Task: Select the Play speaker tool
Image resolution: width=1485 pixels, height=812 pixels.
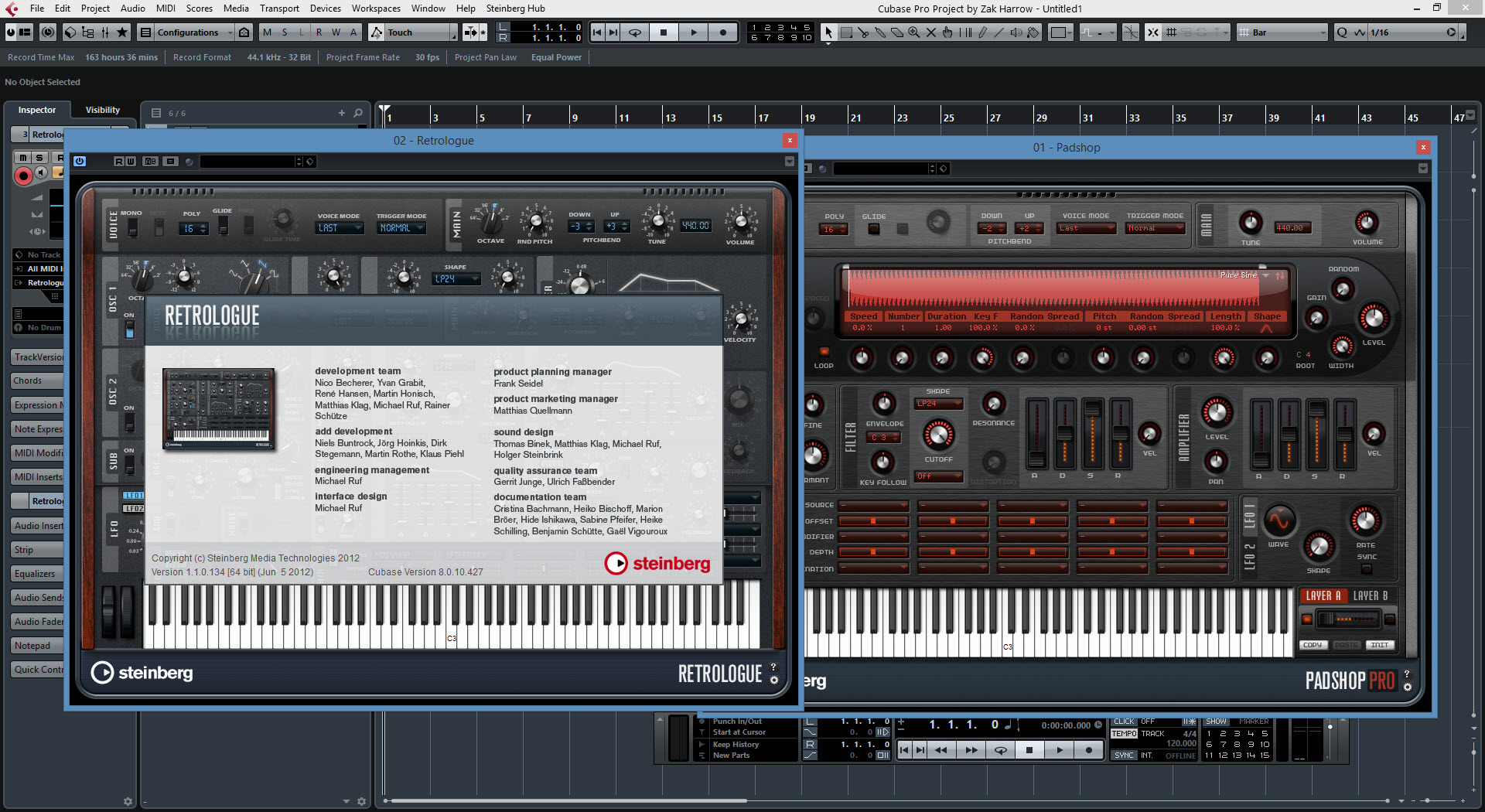Action: (1016, 32)
